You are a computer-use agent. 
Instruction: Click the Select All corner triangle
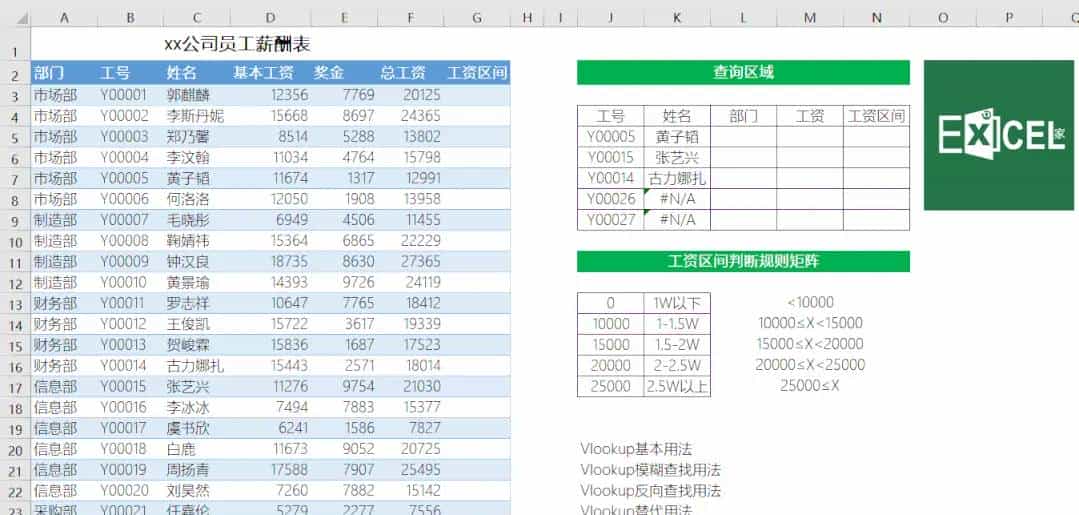tap(22, 19)
